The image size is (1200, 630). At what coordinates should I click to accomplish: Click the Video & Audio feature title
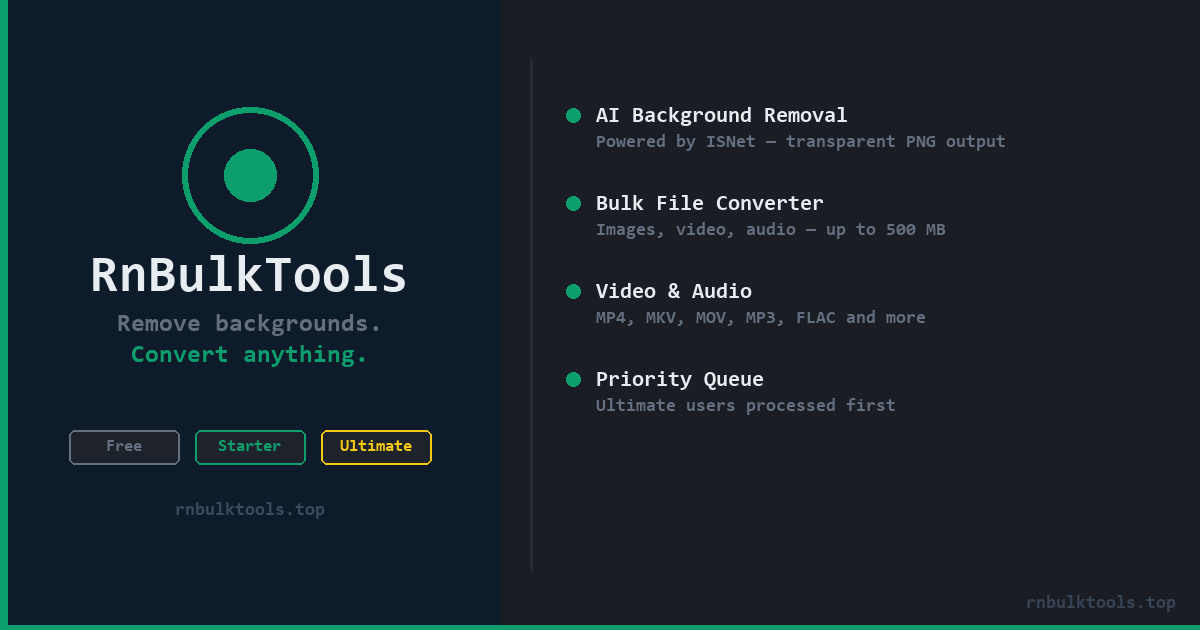(673, 291)
